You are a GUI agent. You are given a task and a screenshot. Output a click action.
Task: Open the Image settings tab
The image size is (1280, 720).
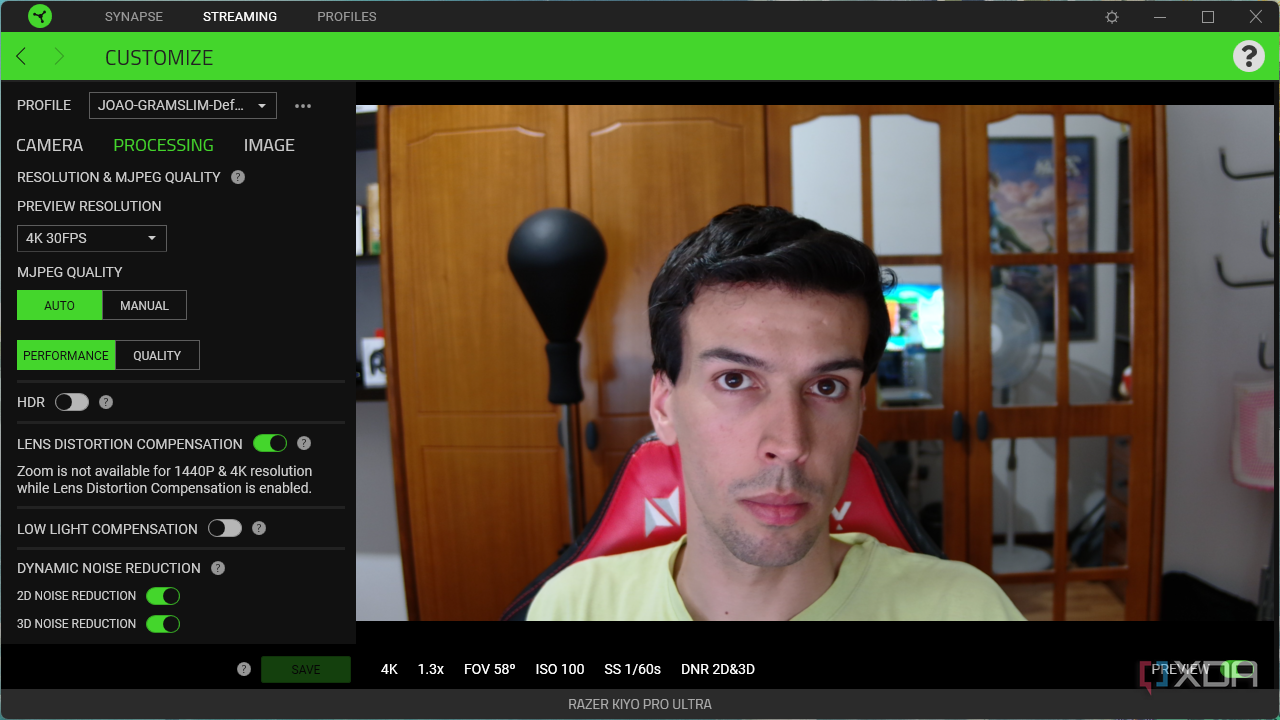pos(269,145)
